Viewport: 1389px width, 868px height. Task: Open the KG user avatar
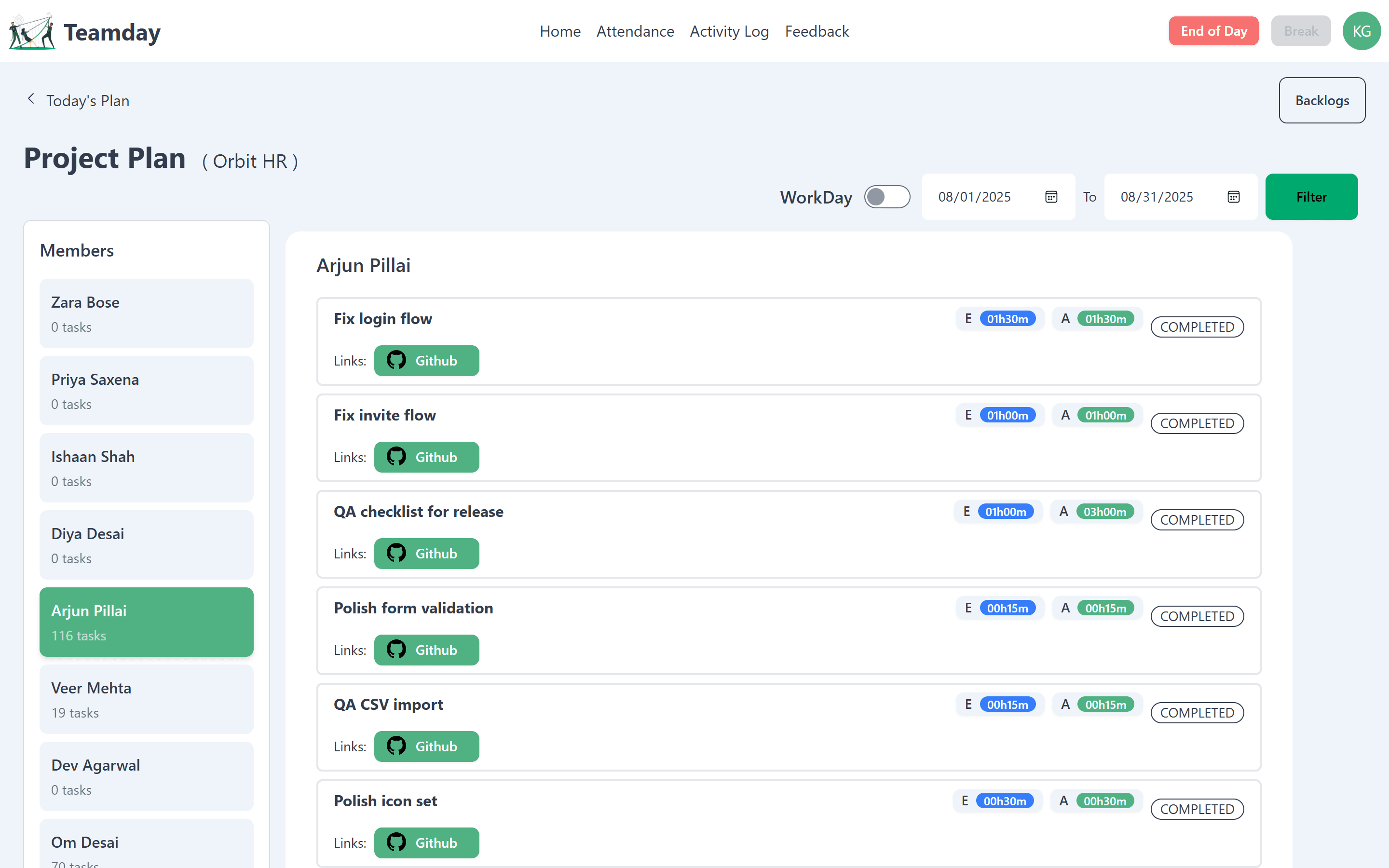[x=1361, y=31]
